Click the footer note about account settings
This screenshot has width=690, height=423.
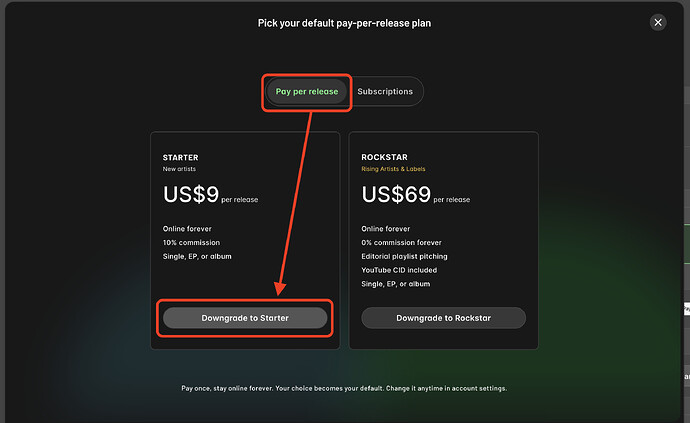(x=344, y=387)
